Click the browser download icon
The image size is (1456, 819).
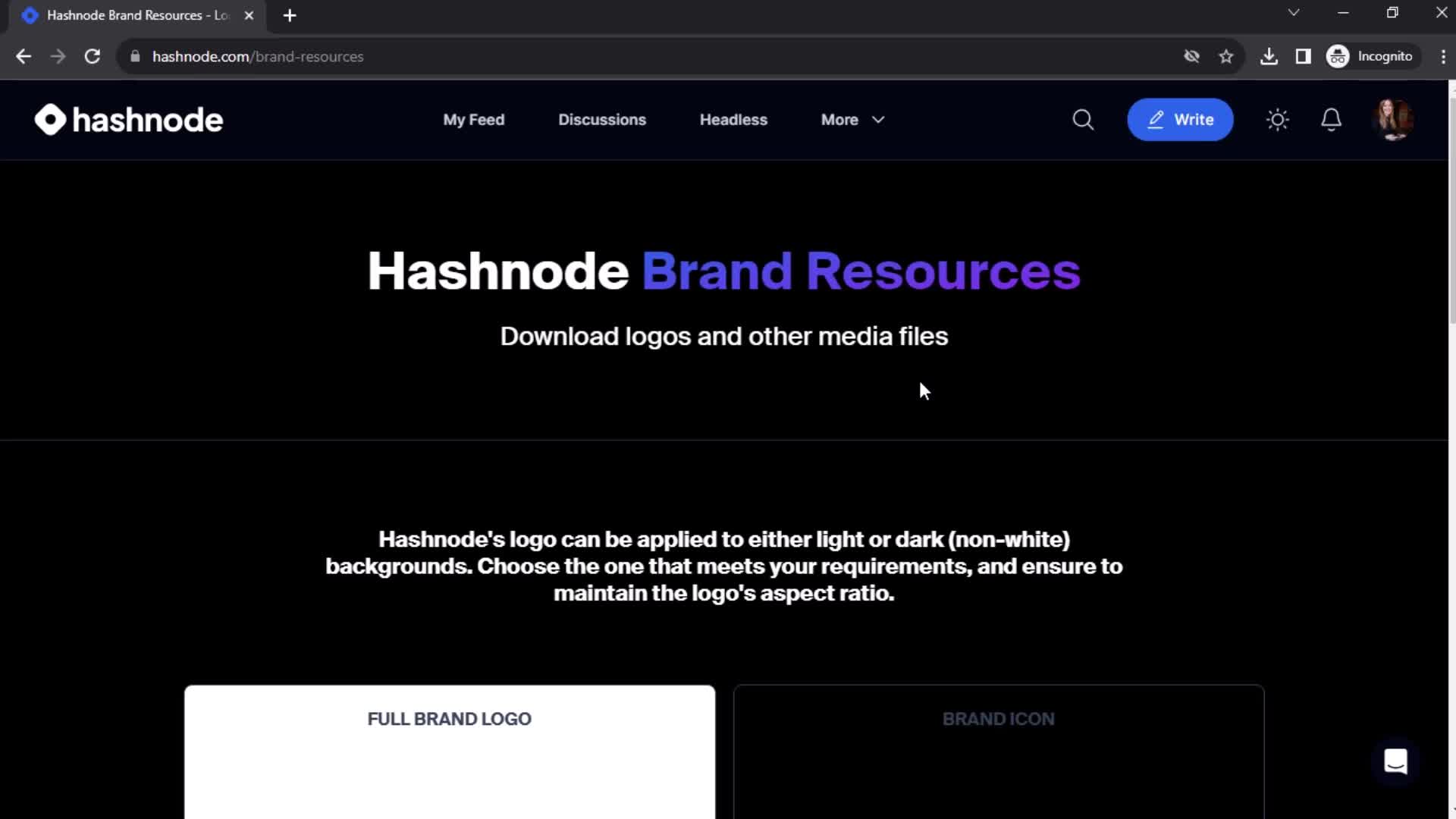(1269, 56)
